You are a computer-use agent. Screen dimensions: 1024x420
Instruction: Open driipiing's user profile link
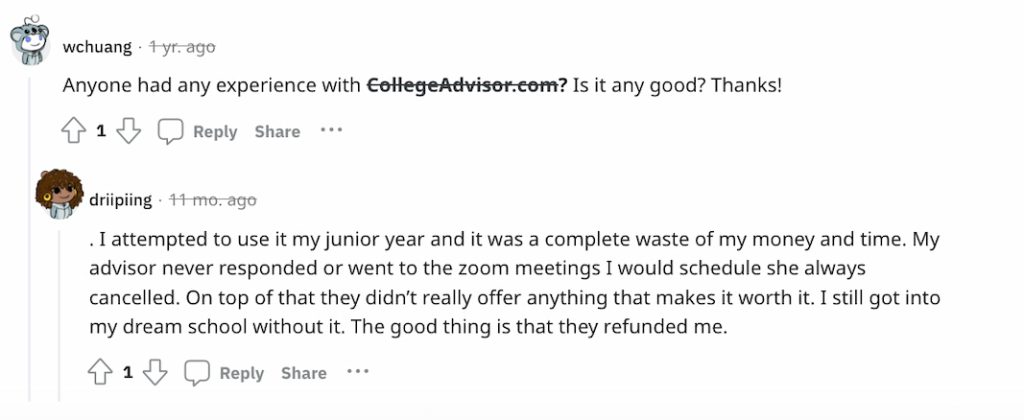120,200
